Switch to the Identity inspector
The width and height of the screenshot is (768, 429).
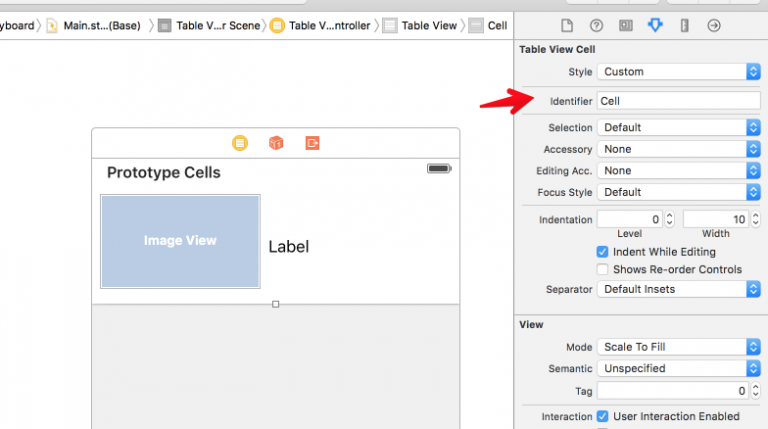[625, 26]
